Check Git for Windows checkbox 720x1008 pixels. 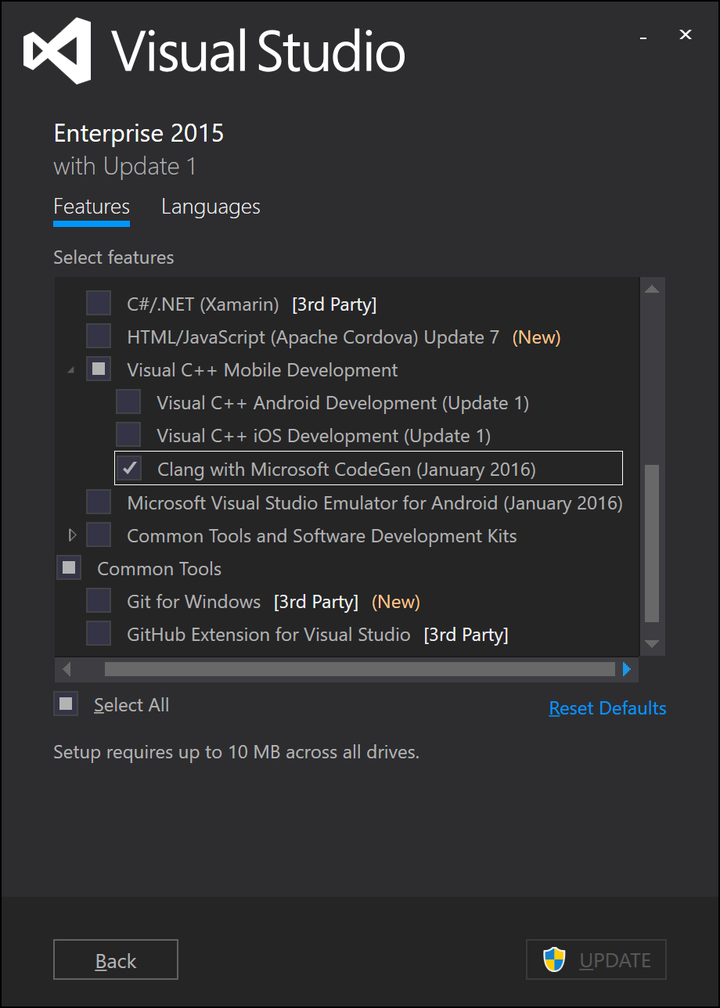[98, 601]
